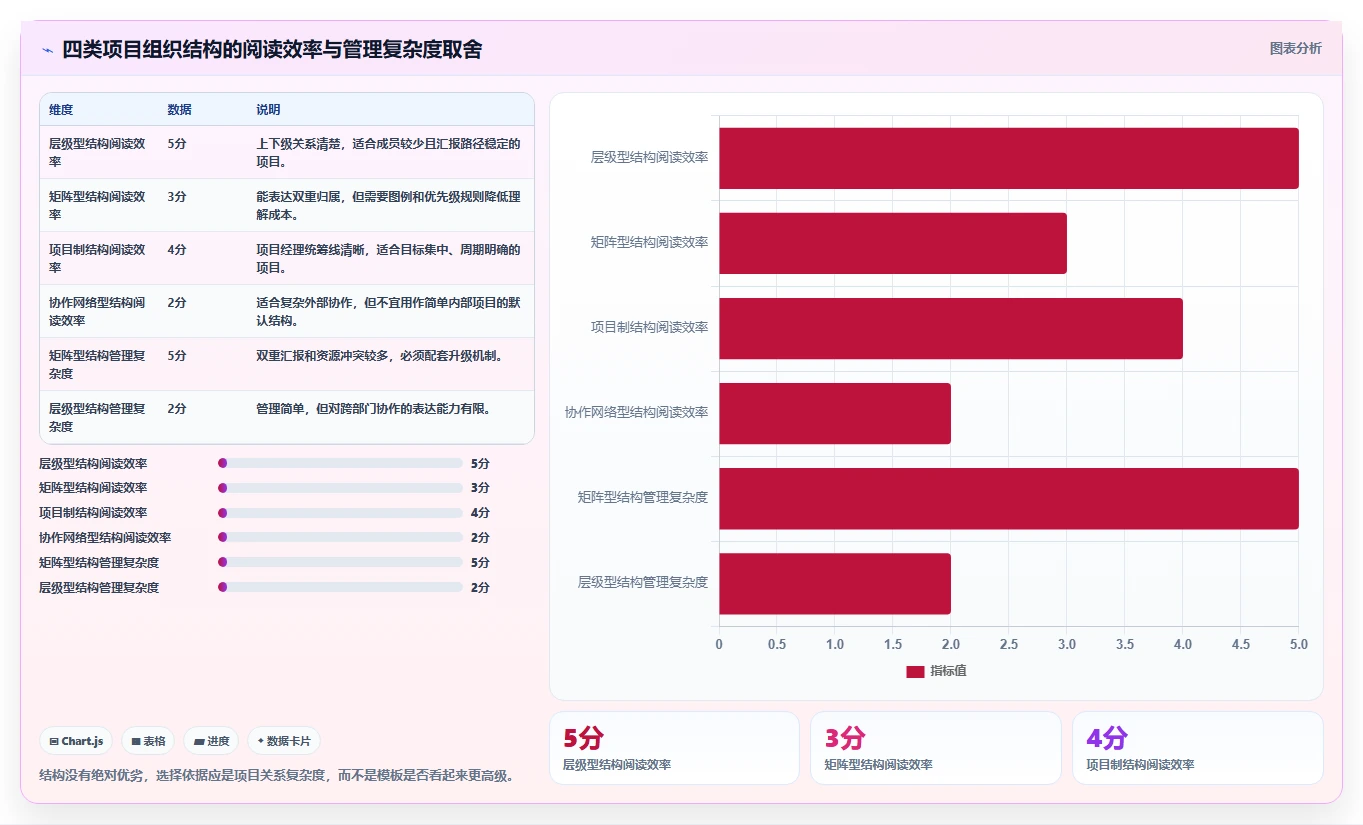This screenshot has width=1363, height=825.
Task: Toggle the 指标值 legend swatch
Action: (915, 671)
